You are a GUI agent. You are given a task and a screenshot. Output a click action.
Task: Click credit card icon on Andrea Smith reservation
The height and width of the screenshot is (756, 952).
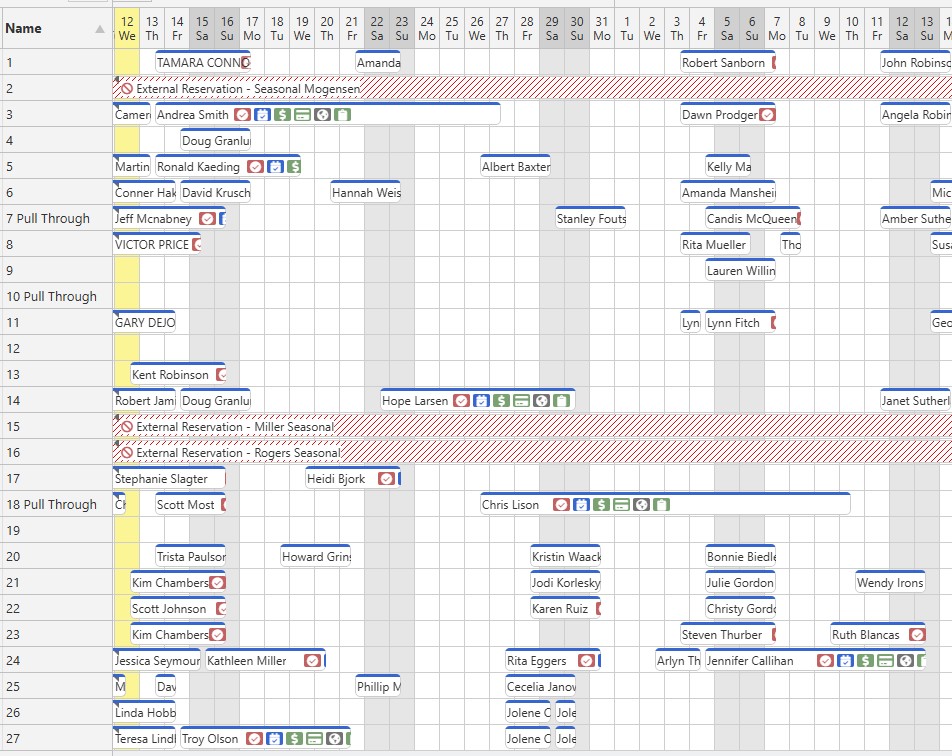tap(302, 115)
